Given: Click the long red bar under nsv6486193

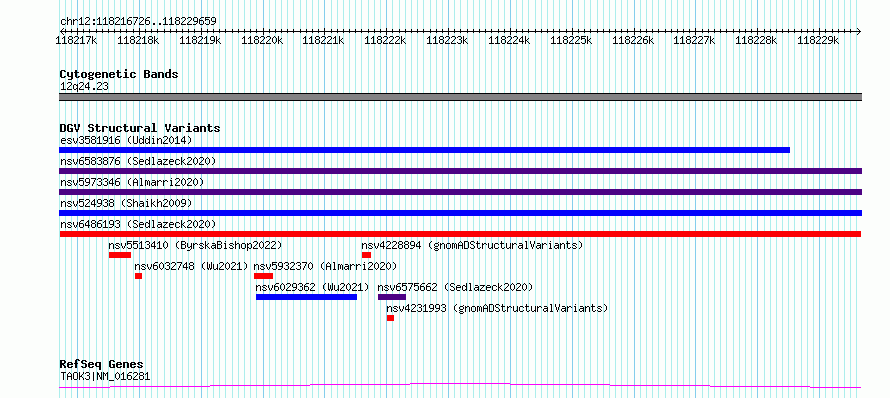Looking at the screenshot, I should [460, 234].
